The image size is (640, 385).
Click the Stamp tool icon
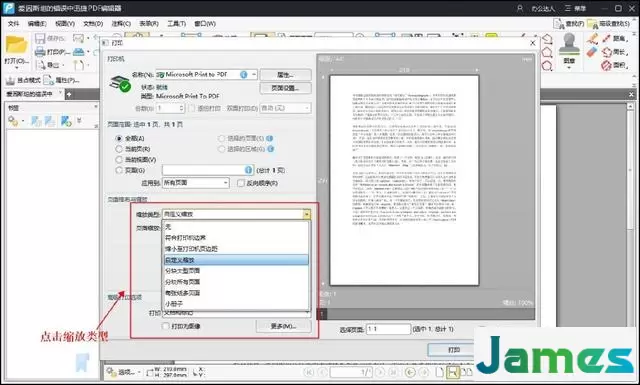[x=569, y=44]
